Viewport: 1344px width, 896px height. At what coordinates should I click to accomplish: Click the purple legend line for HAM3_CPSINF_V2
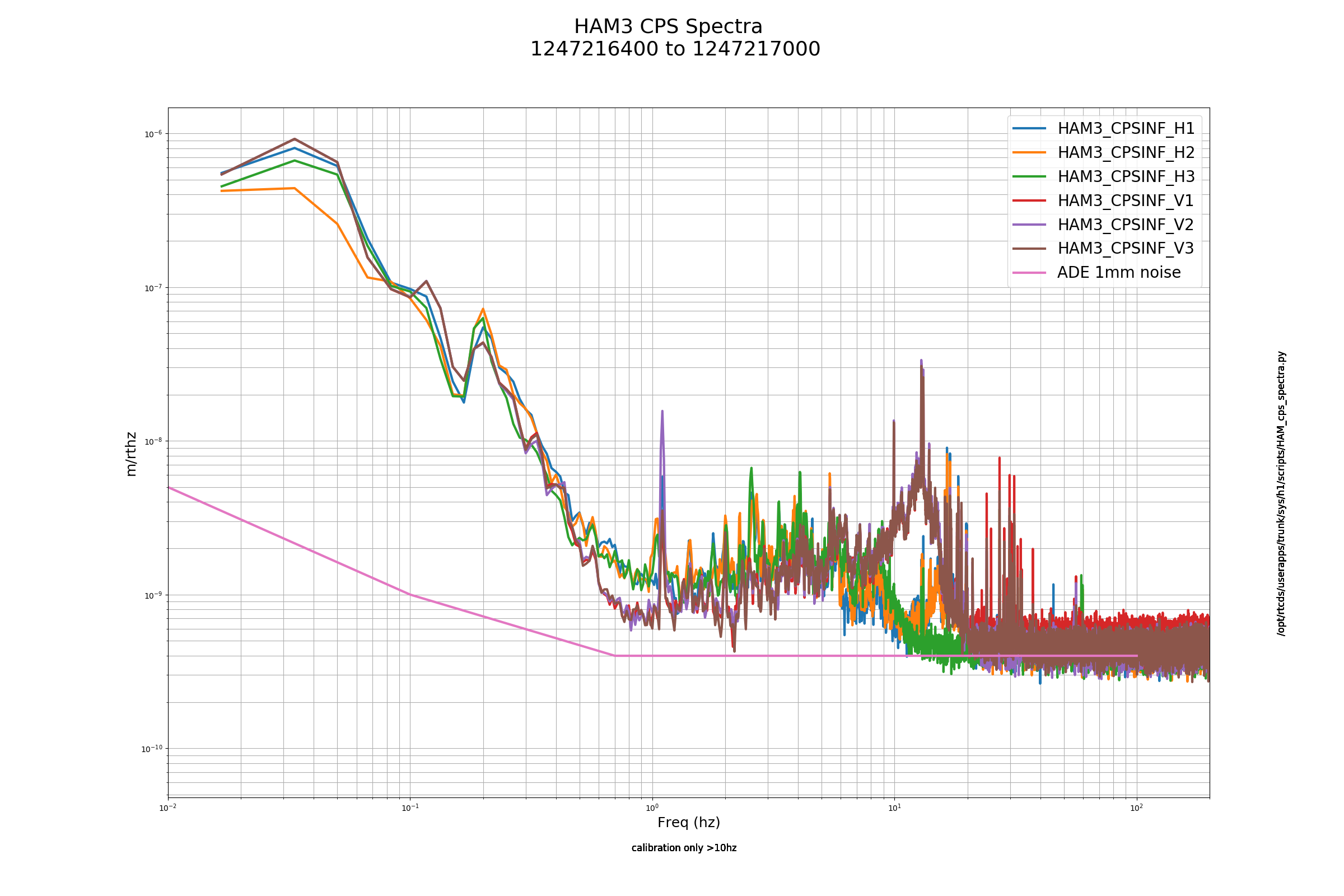[1029, 225]
